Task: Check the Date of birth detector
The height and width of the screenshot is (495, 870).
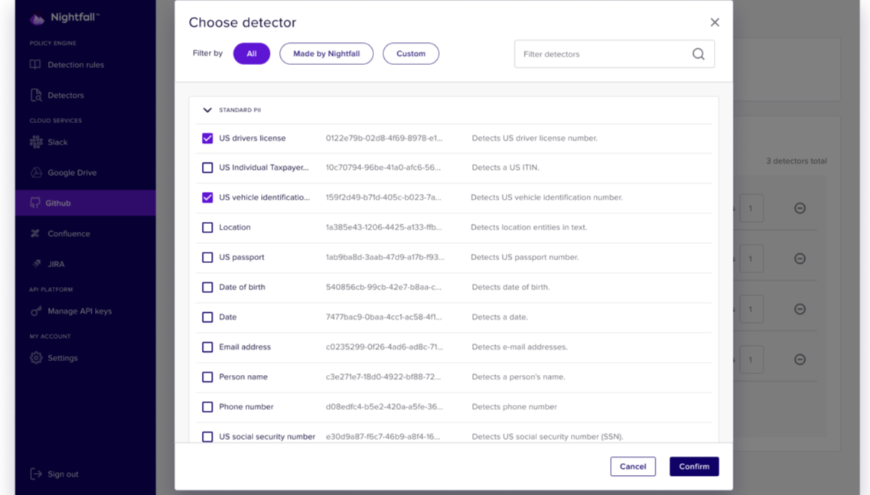Action: pyautogui.click(x=207, y=287)
